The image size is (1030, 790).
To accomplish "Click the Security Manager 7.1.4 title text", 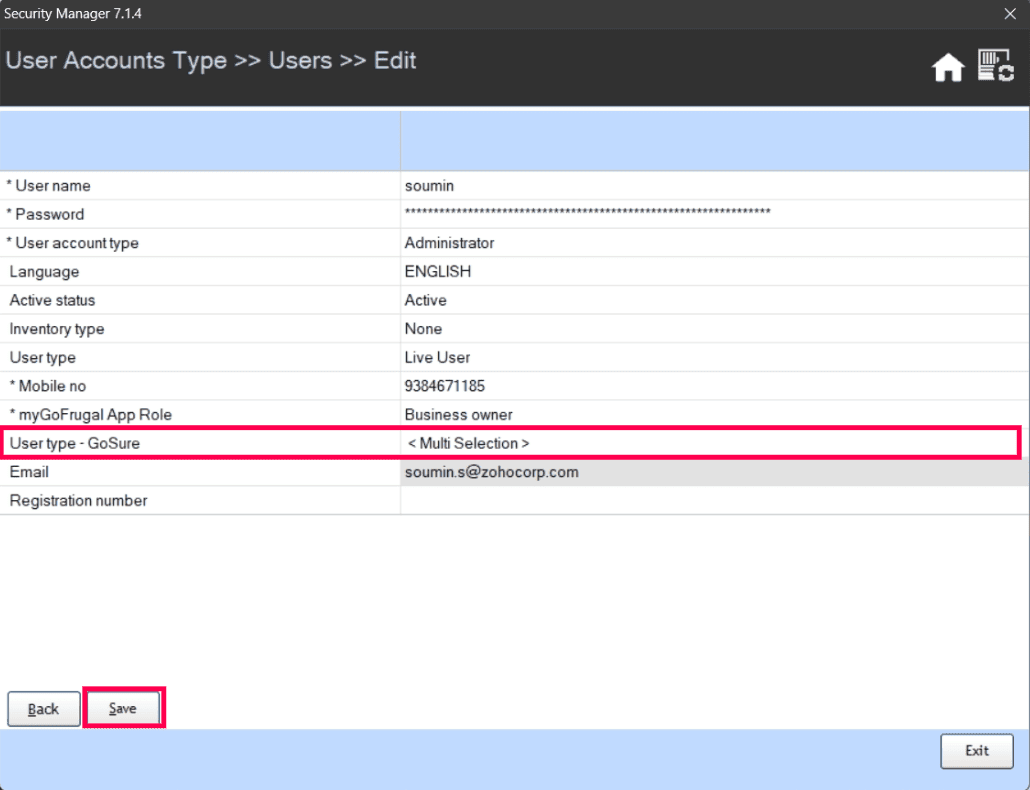I will (72, 14).
